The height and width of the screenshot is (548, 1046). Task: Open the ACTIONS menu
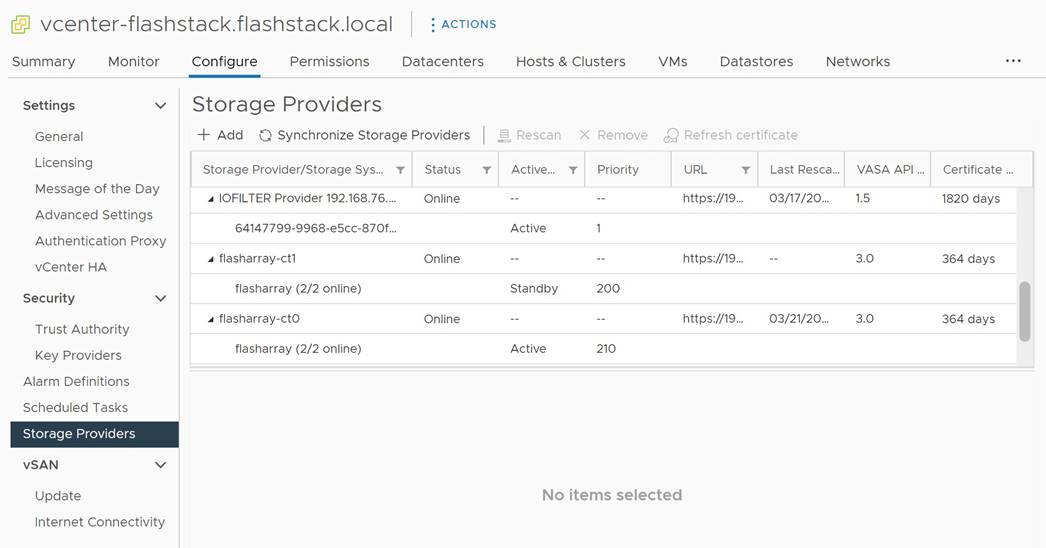click(x=463, y=24)
